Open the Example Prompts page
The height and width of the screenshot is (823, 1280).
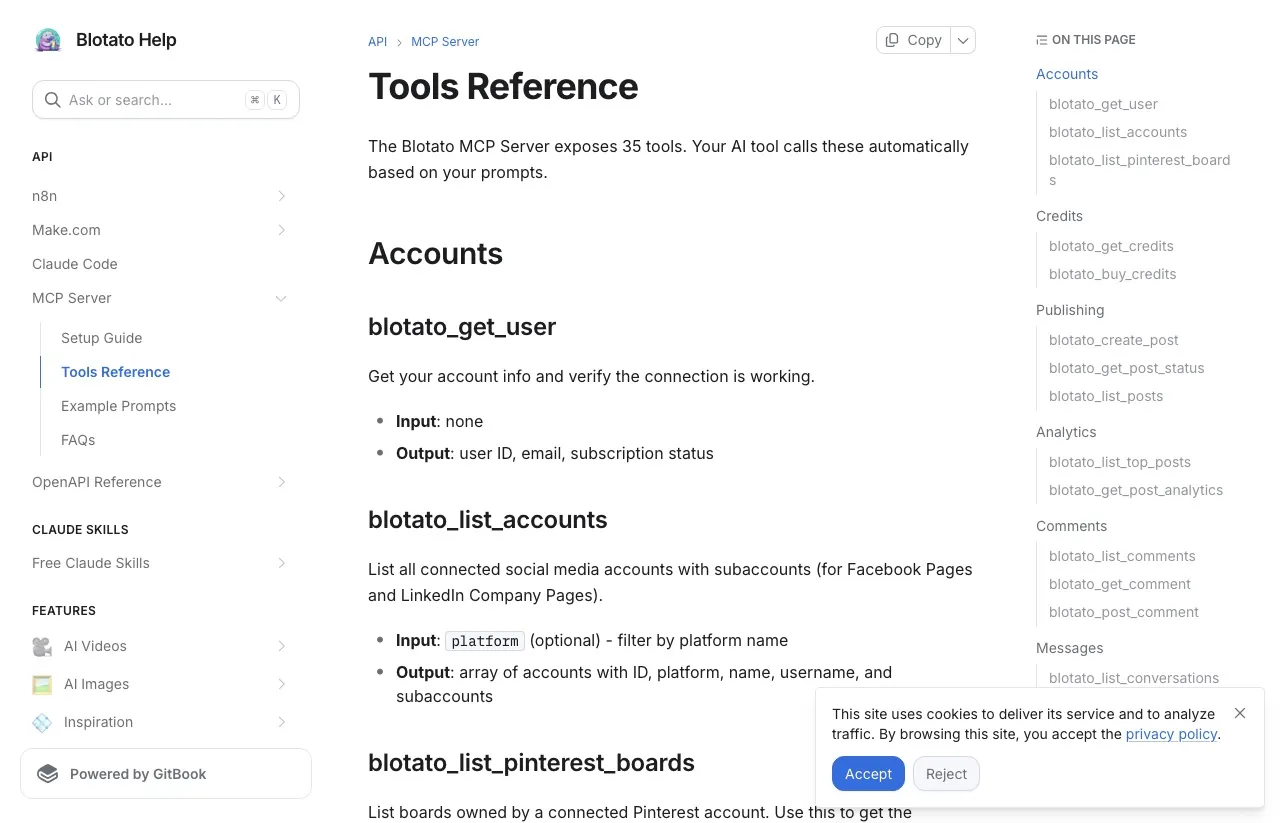pos(119,406)
